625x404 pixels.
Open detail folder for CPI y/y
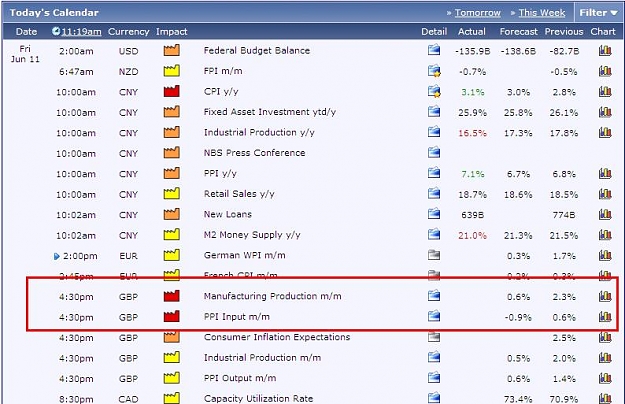(x=434, y=91)
